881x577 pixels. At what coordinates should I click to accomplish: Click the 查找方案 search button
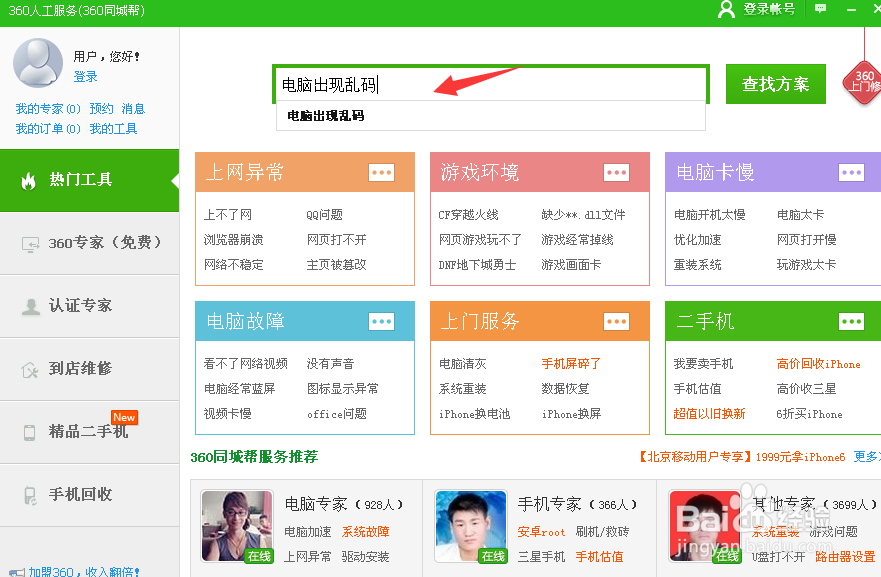click(x=775, y=84)
